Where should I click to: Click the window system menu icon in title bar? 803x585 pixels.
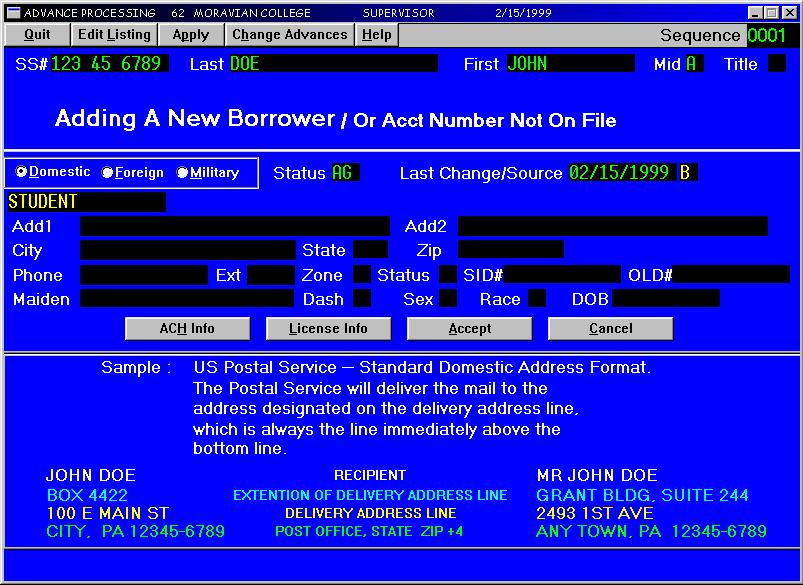[13, 13]
